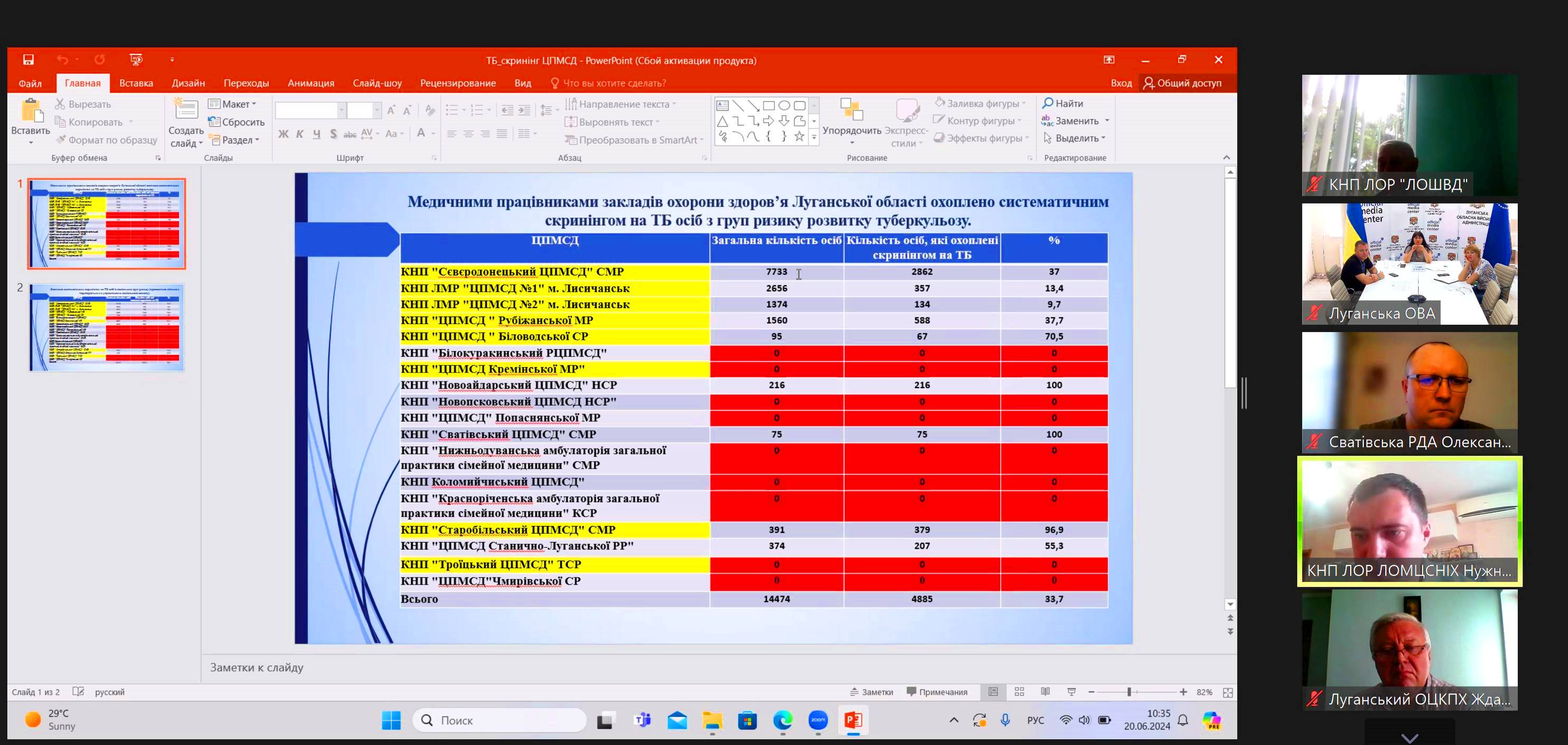Screen dimensions: 1568x745
Task: Expand the Раздел section dropdown
Action: pyautogui.click(x=235, y=139)
